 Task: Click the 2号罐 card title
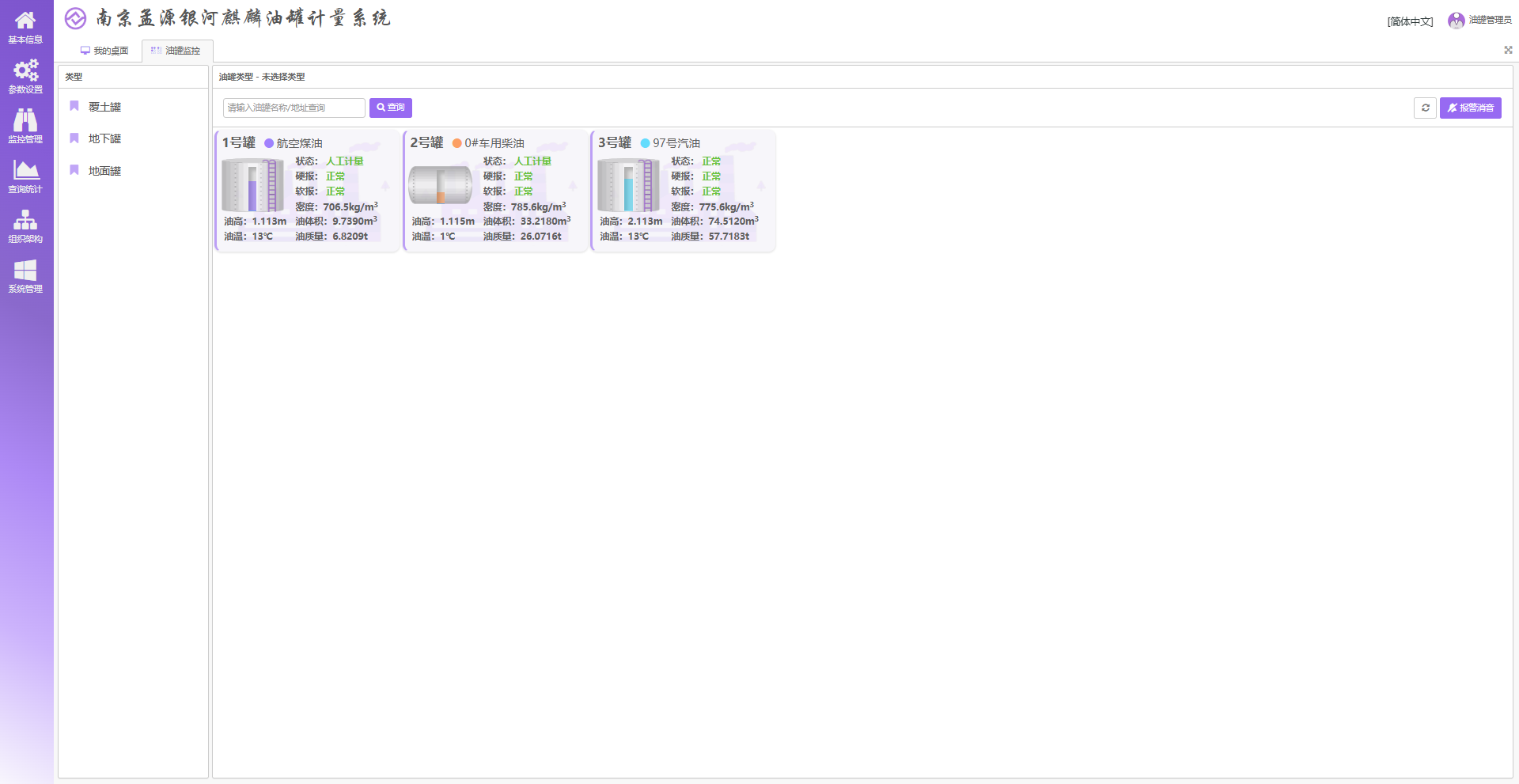pos(426,142)
